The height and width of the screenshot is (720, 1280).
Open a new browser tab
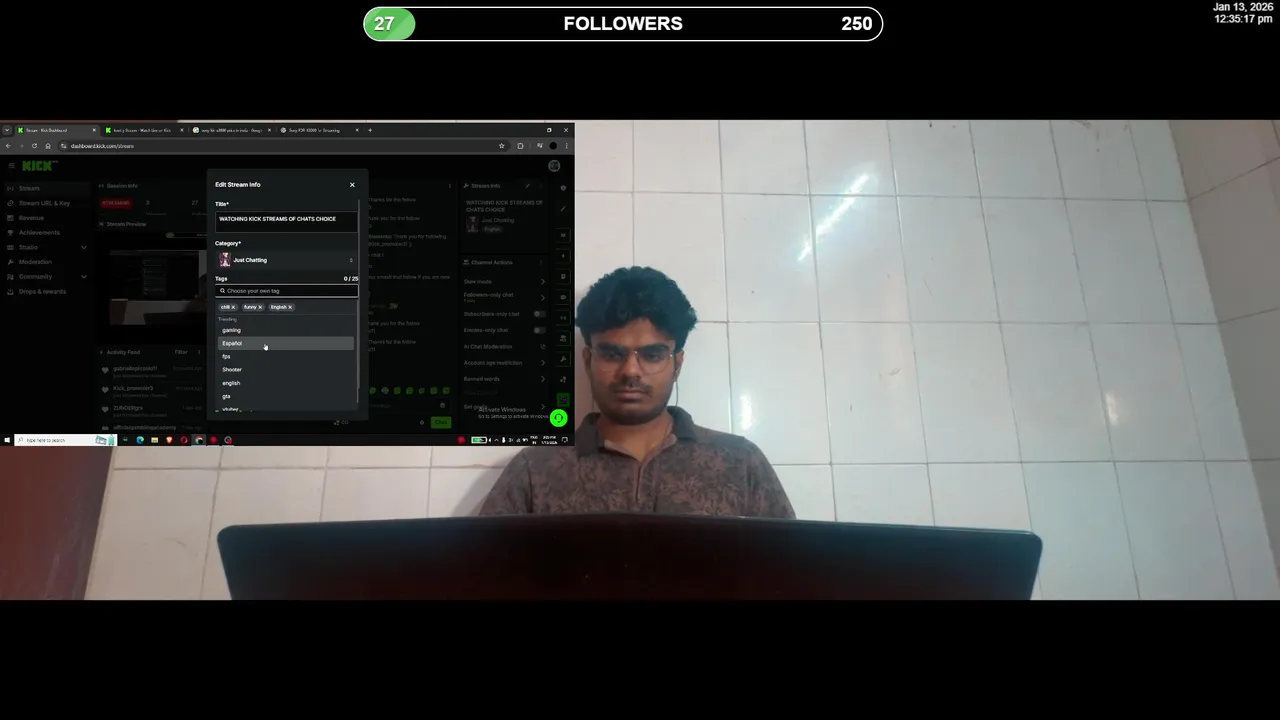point(370,130)
